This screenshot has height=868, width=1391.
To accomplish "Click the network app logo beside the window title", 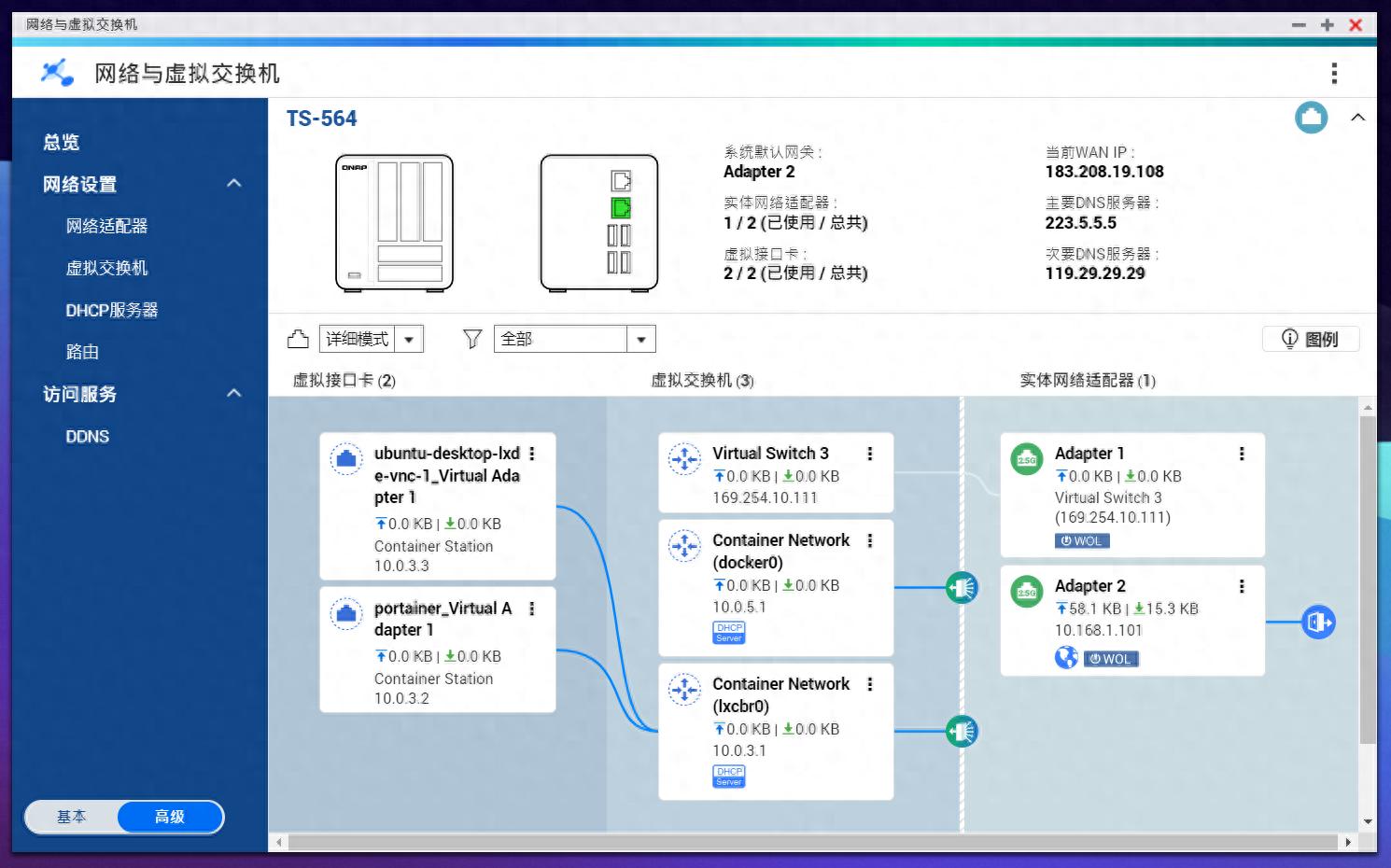I will point(56,72).
